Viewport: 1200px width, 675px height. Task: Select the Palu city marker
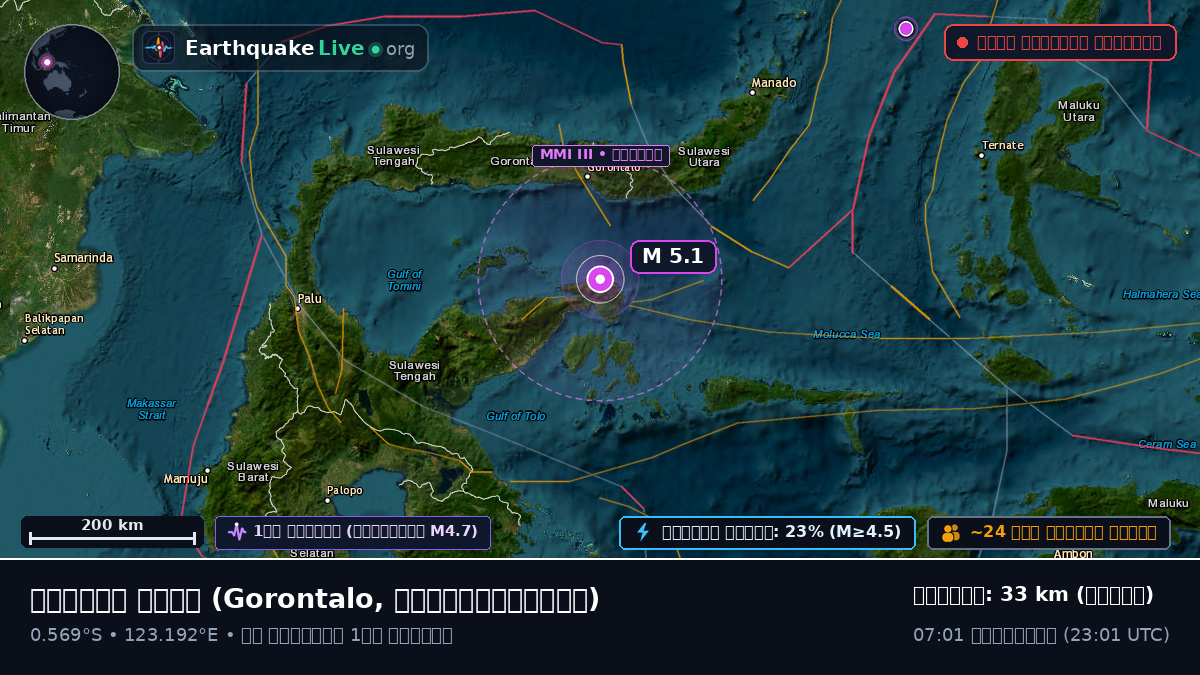297,309
